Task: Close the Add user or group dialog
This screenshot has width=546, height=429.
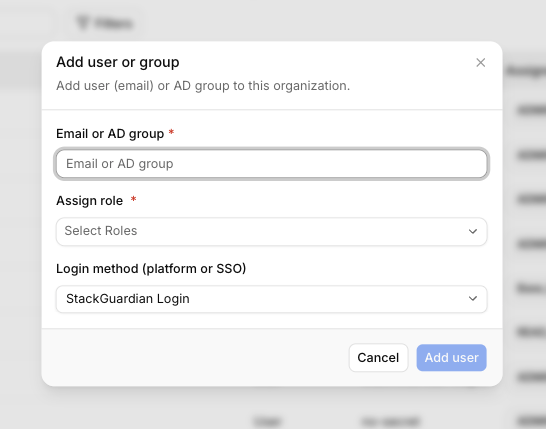Action: 481,63
